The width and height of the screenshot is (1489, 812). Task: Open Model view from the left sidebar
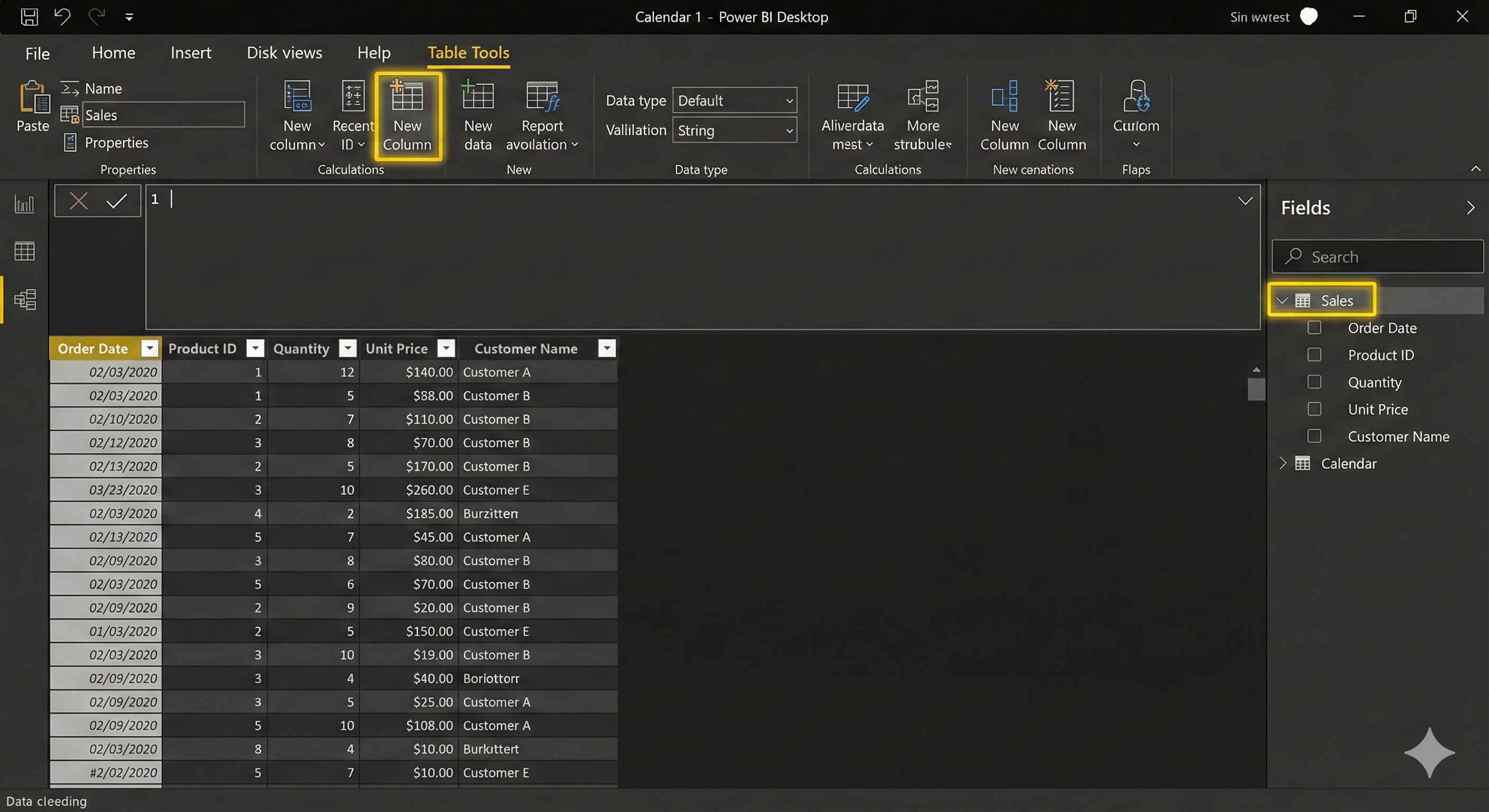pos(24,299)
